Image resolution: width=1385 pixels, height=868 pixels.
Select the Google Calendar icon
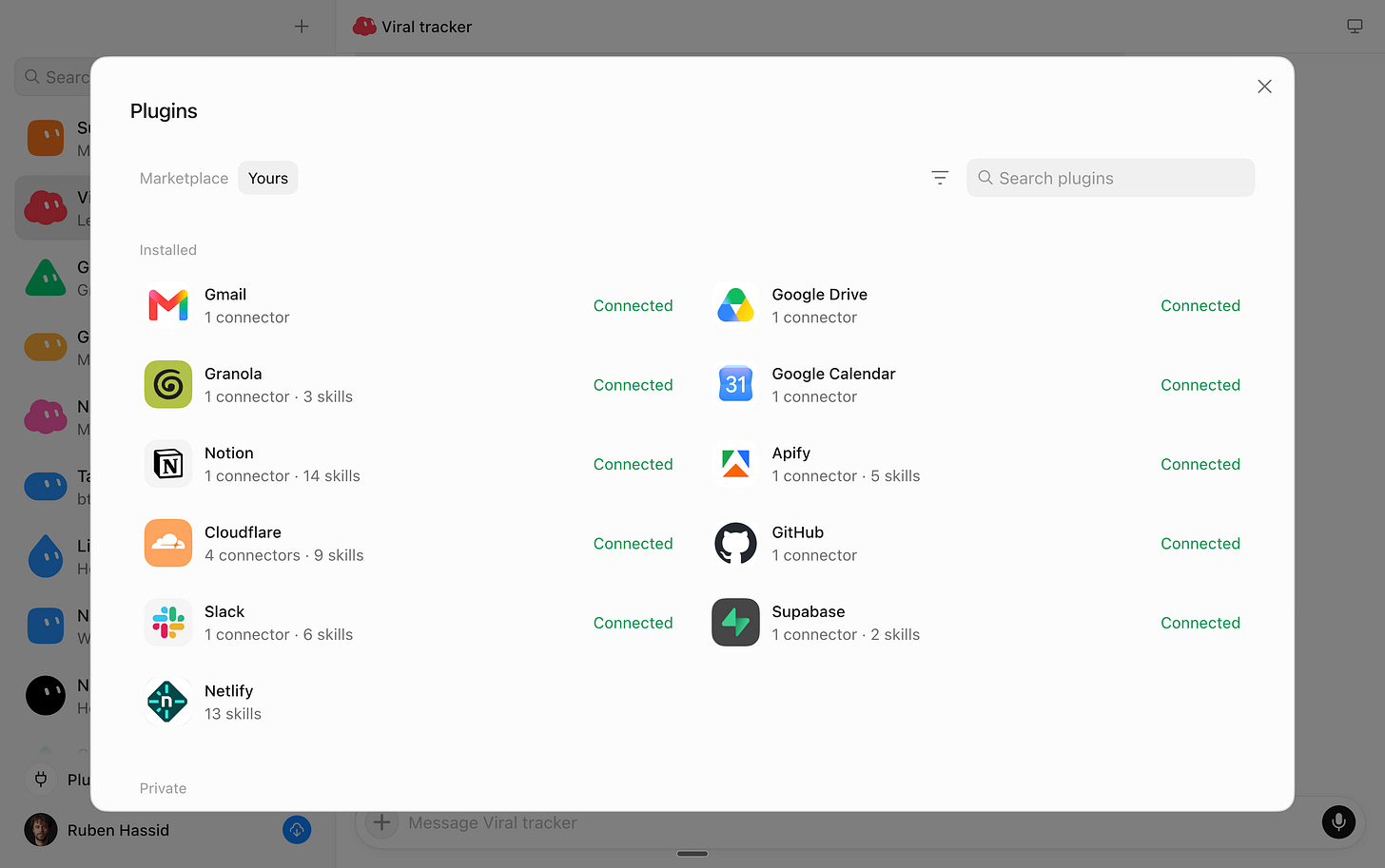click(735, 385)
